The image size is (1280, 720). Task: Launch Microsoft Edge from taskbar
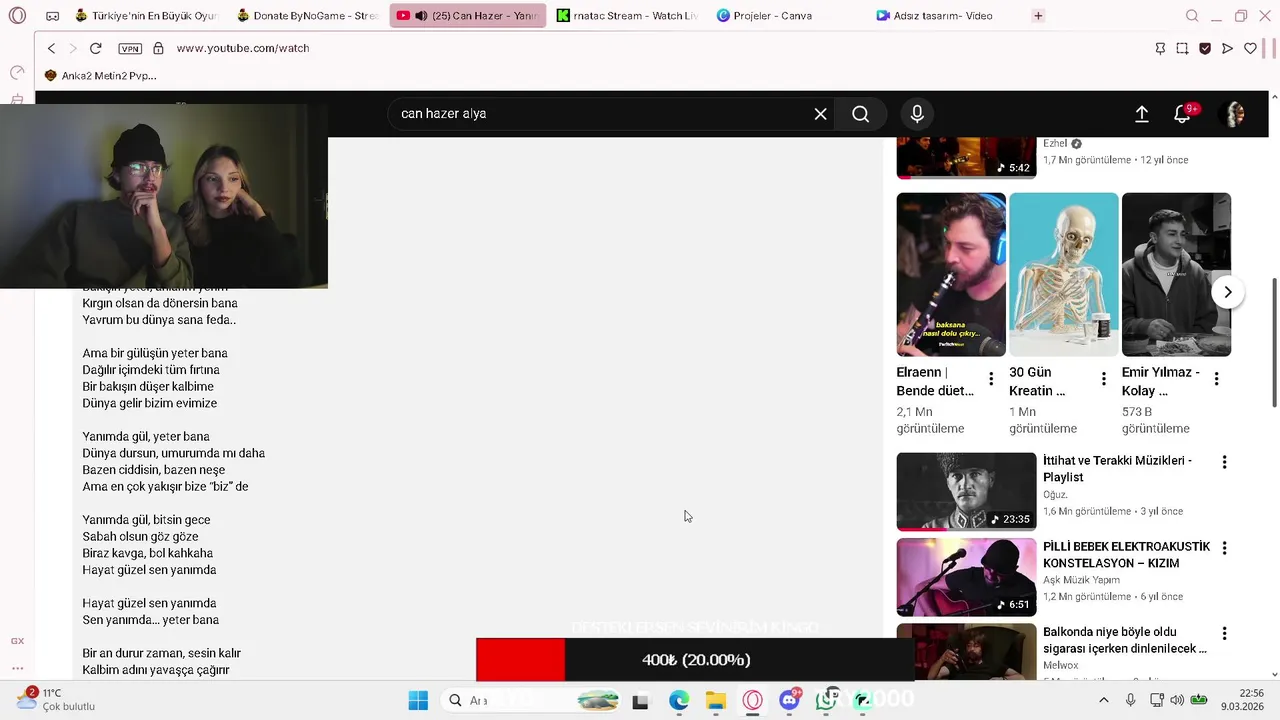pos(679,701)
